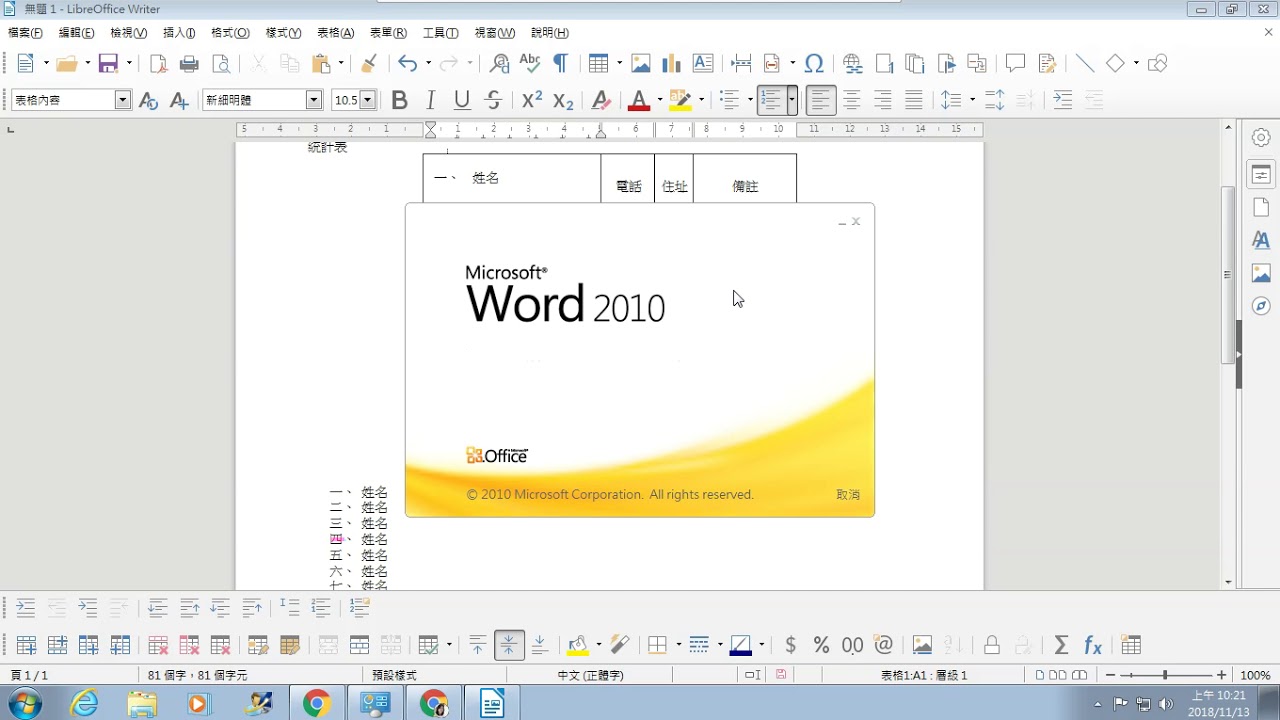Open the 表格(A) menu
1280x720 pixels.
[335, 33]
